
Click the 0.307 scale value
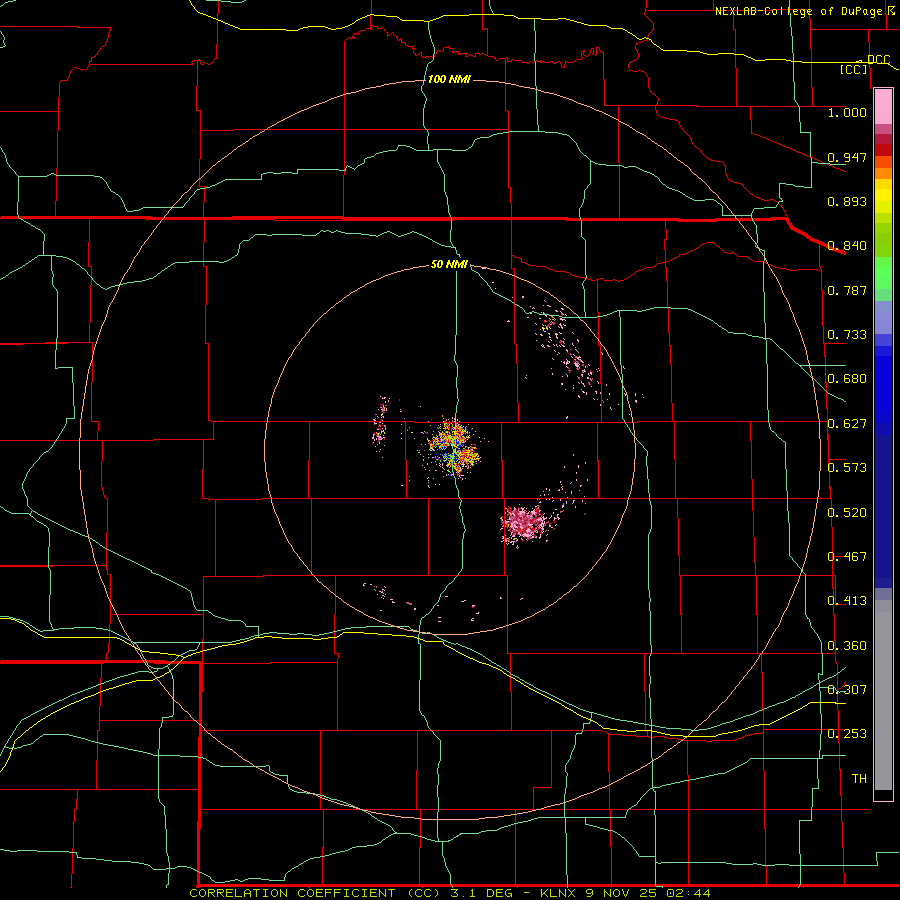(847, 690)
